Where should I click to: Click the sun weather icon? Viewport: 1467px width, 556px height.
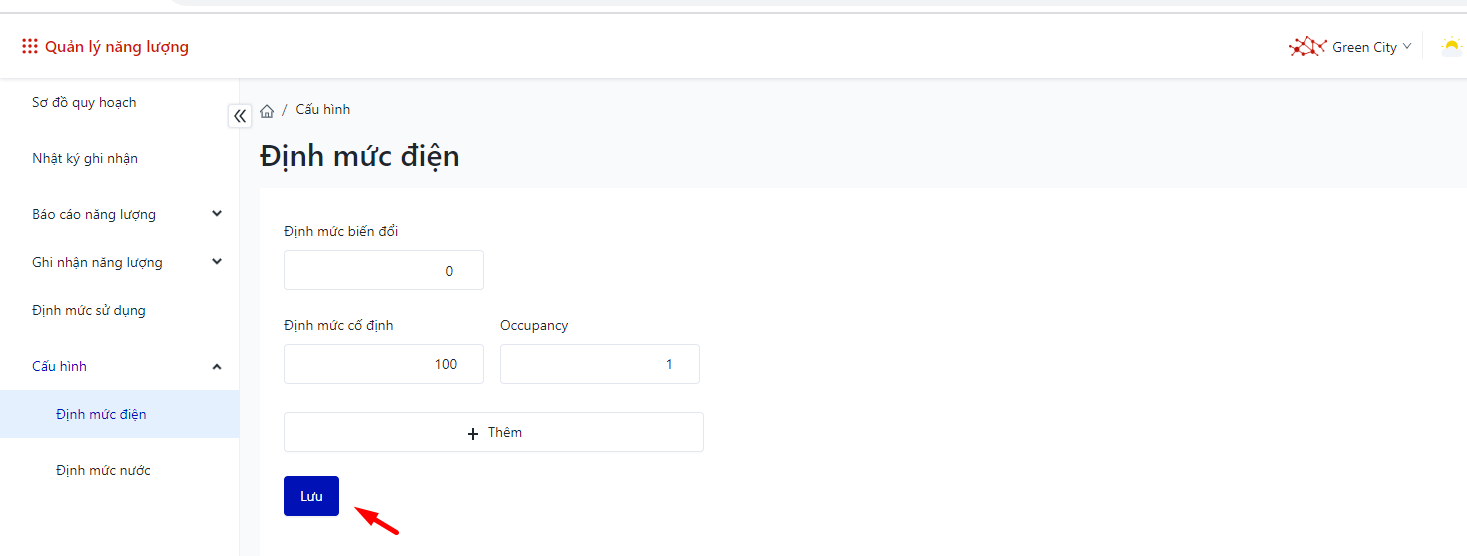pyautogui.click(x=1451, y=46)
